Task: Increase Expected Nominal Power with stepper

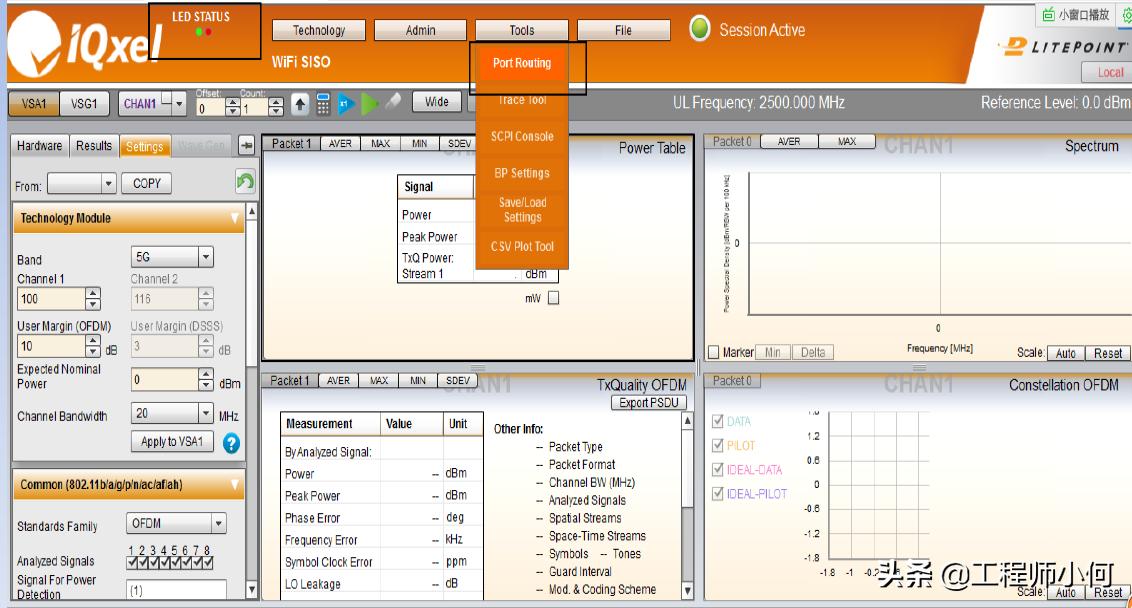Action: 206,374
